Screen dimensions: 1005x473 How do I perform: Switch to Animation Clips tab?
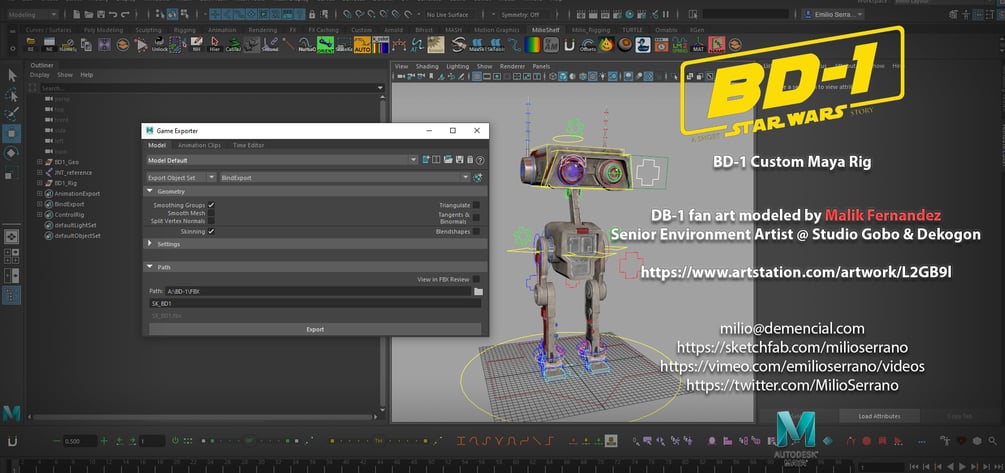pyautogui.click(x=199, y=145)
